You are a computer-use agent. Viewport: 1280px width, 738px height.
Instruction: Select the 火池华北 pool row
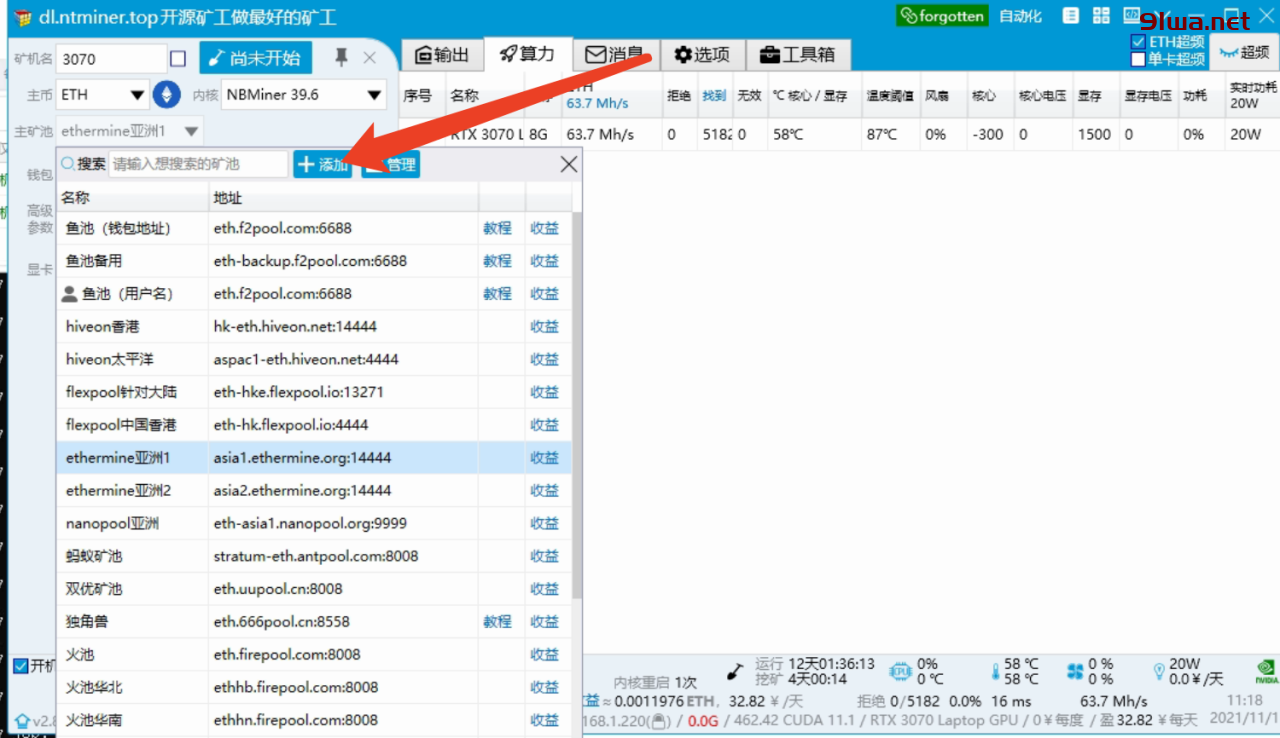pyautogui.click(x=314, y=688)
